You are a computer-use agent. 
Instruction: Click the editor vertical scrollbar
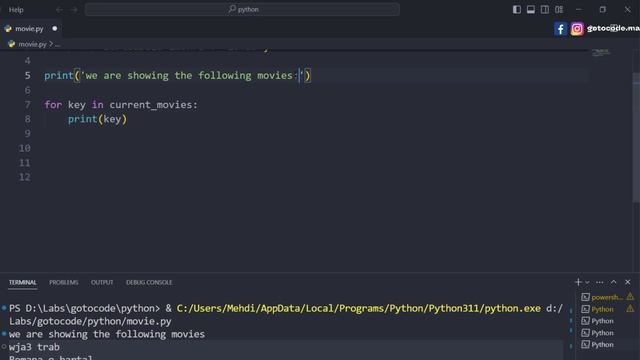(x=636, y=137)
